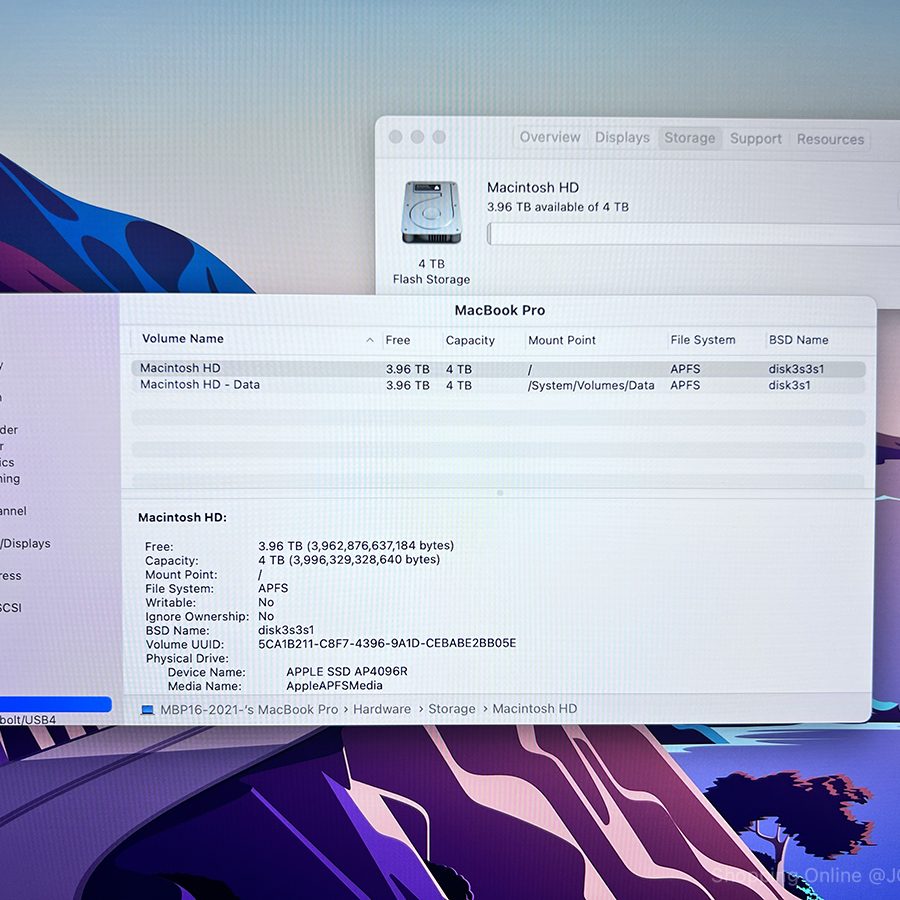
Task: Switch to the Overview tab
Action: click(x=550, y=137)
